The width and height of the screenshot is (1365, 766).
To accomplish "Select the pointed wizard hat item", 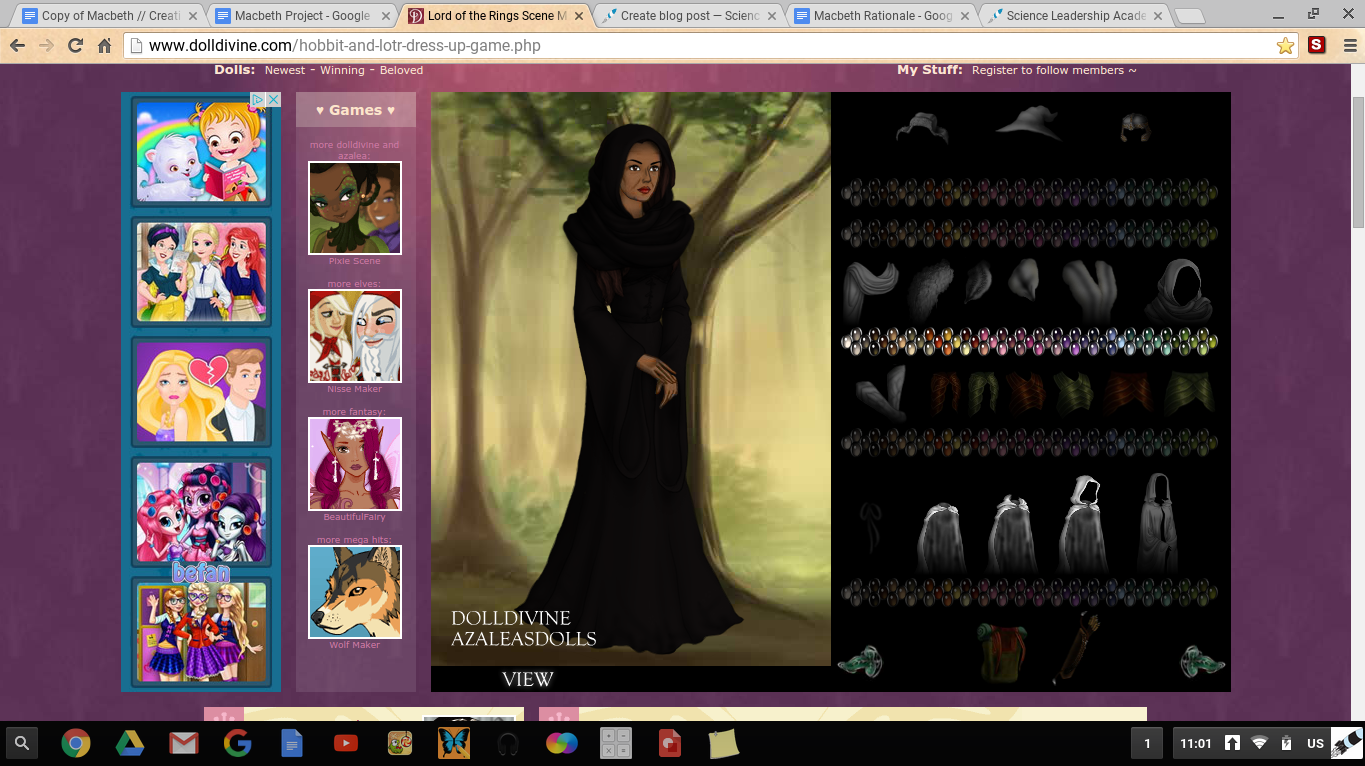I will pos(1027,124).
